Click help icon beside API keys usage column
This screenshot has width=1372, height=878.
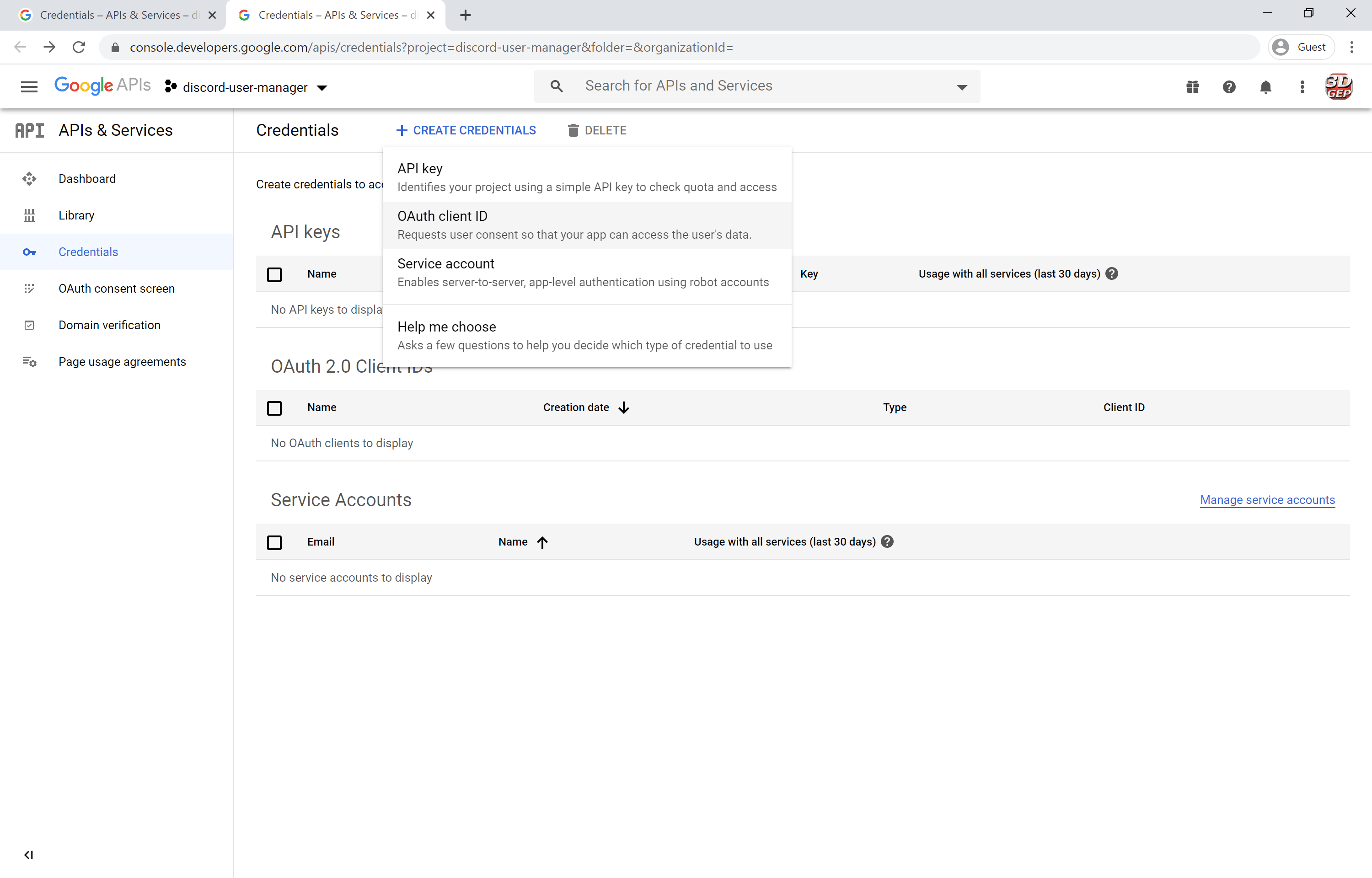1111,273
